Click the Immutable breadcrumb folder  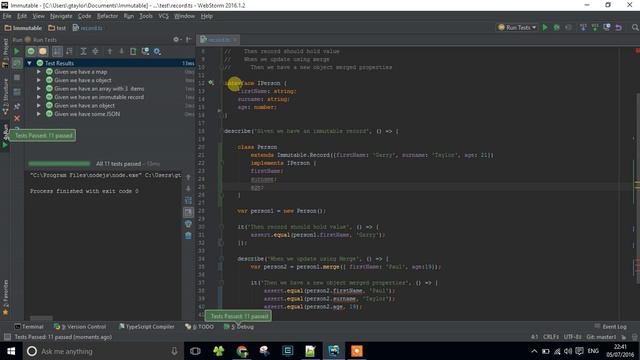click(x=23, y=28)
